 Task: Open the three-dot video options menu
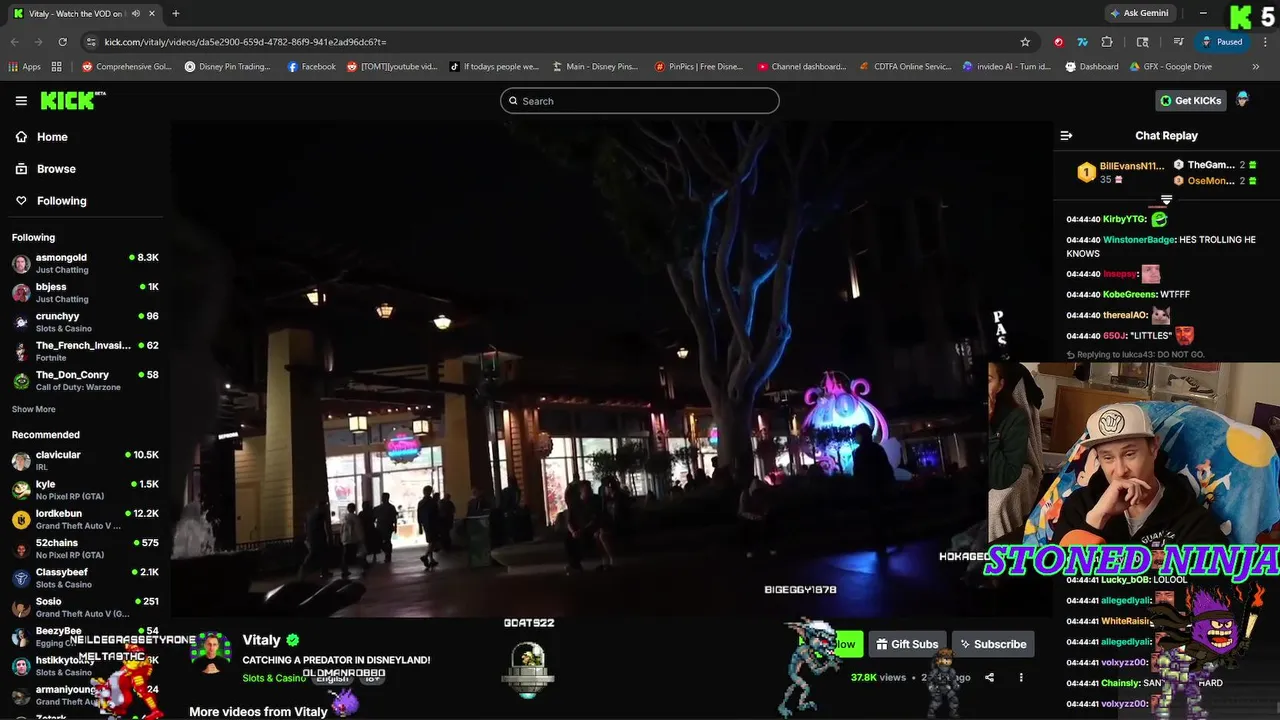click(x=1021, y=677)
